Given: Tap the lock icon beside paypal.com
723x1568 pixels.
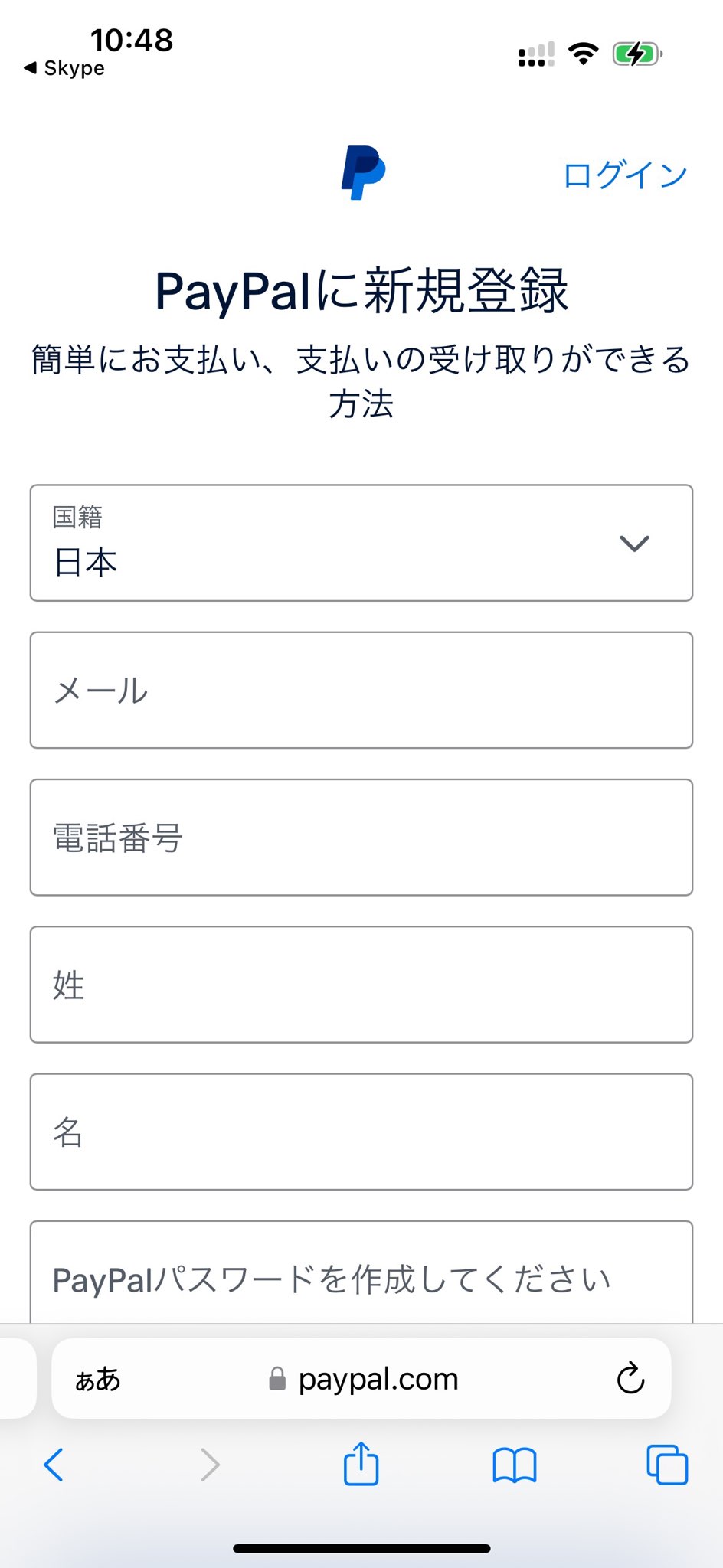Looking at the screenshot, I should pyautogui.click(x=277, y=1379).
